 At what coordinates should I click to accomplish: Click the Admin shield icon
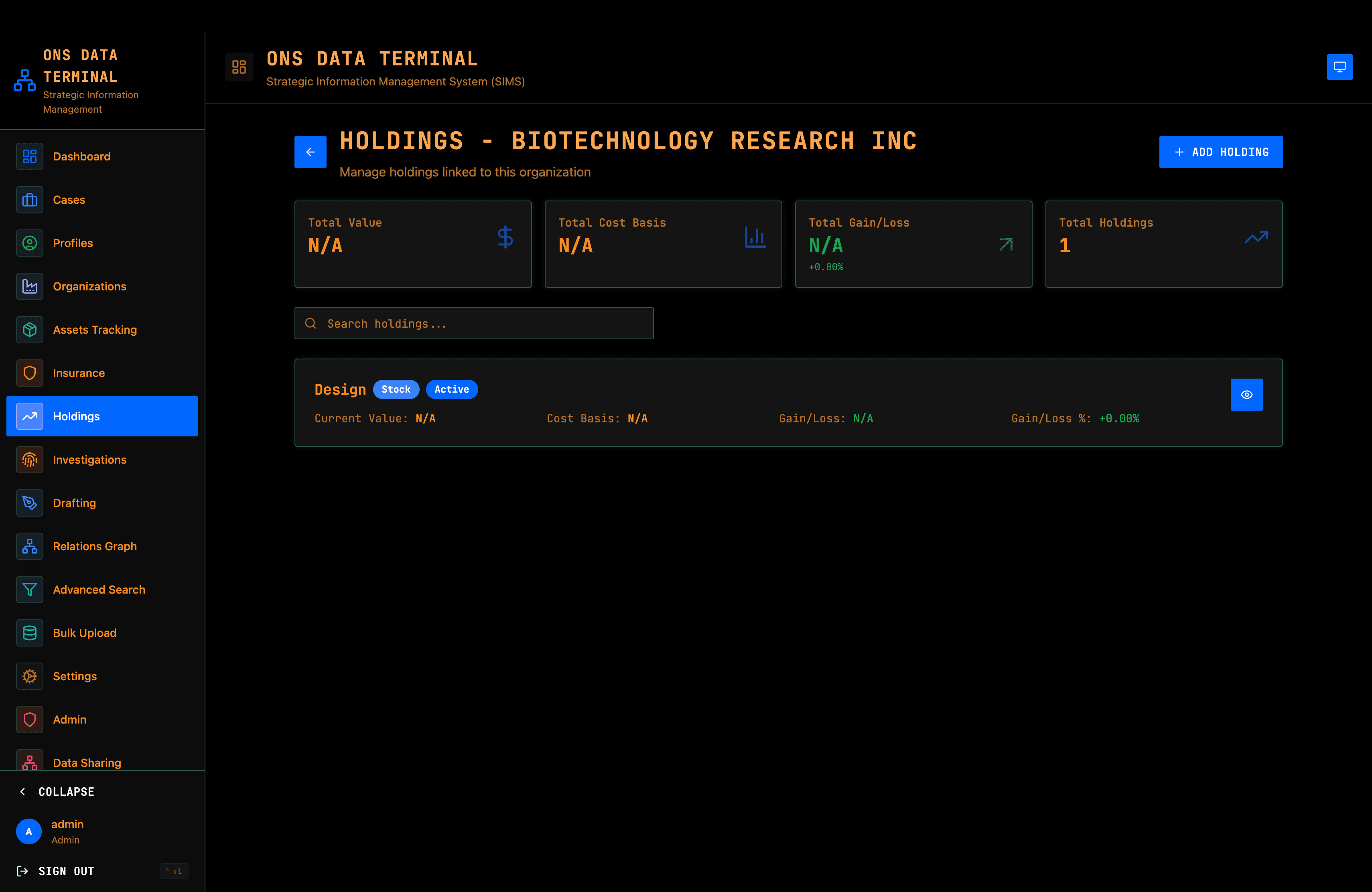coord(29,719)
